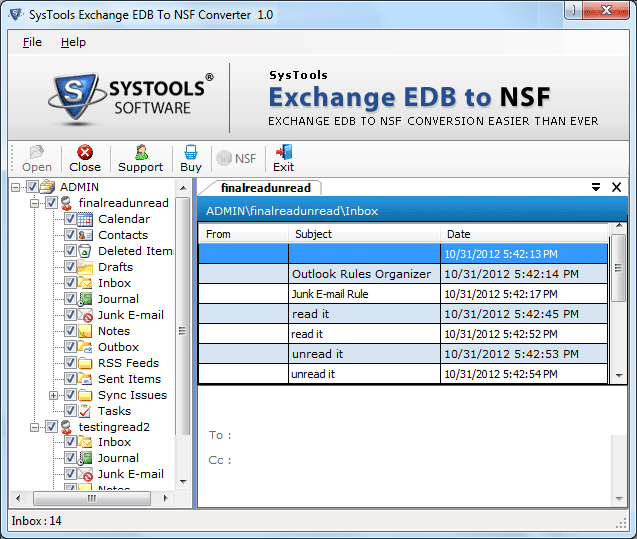This screenshot has width=637, height=539.
Task: Open the Help menu
Action: tap(73, 42)
